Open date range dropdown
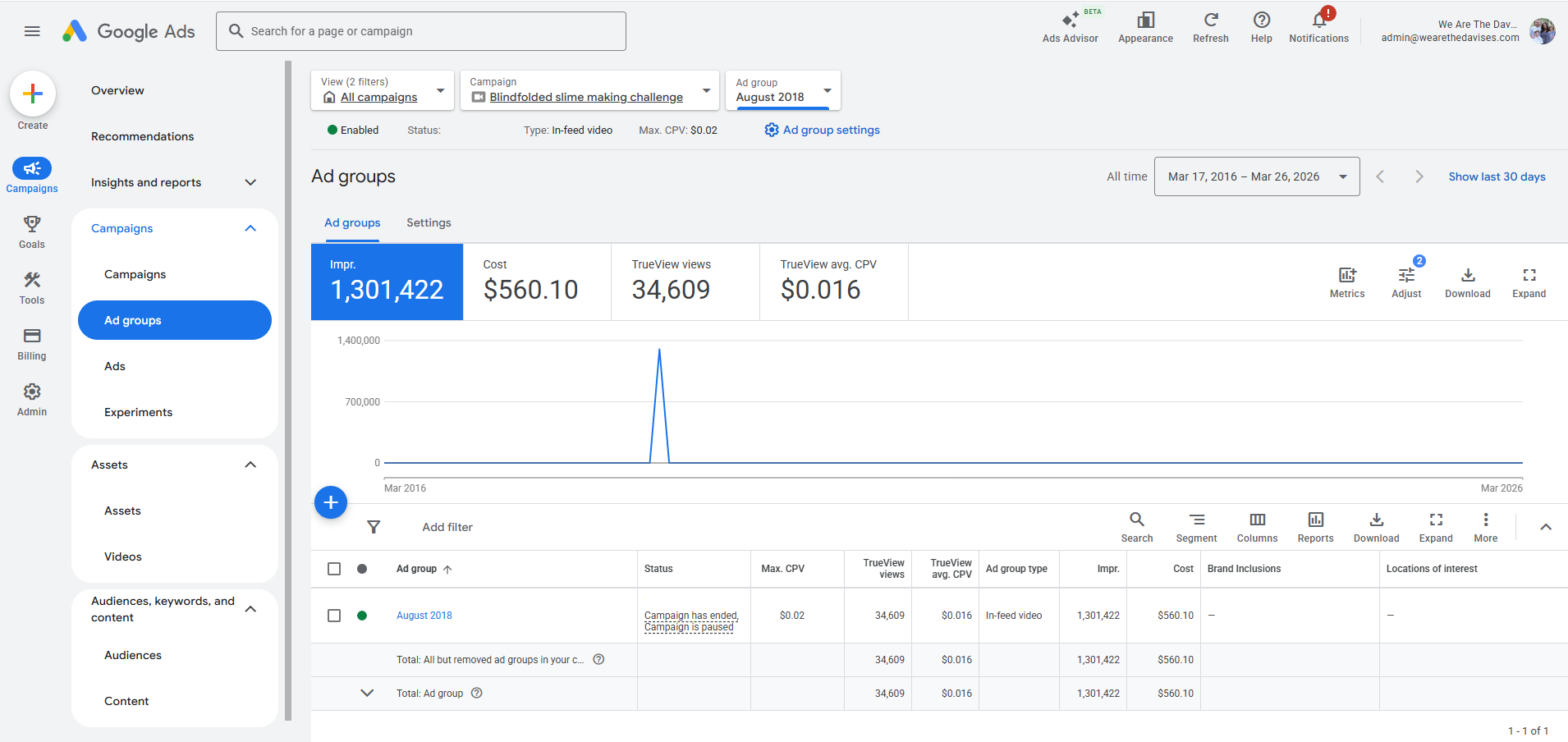This screenshot has width=1568, height=742. (x=1257, y=176)
